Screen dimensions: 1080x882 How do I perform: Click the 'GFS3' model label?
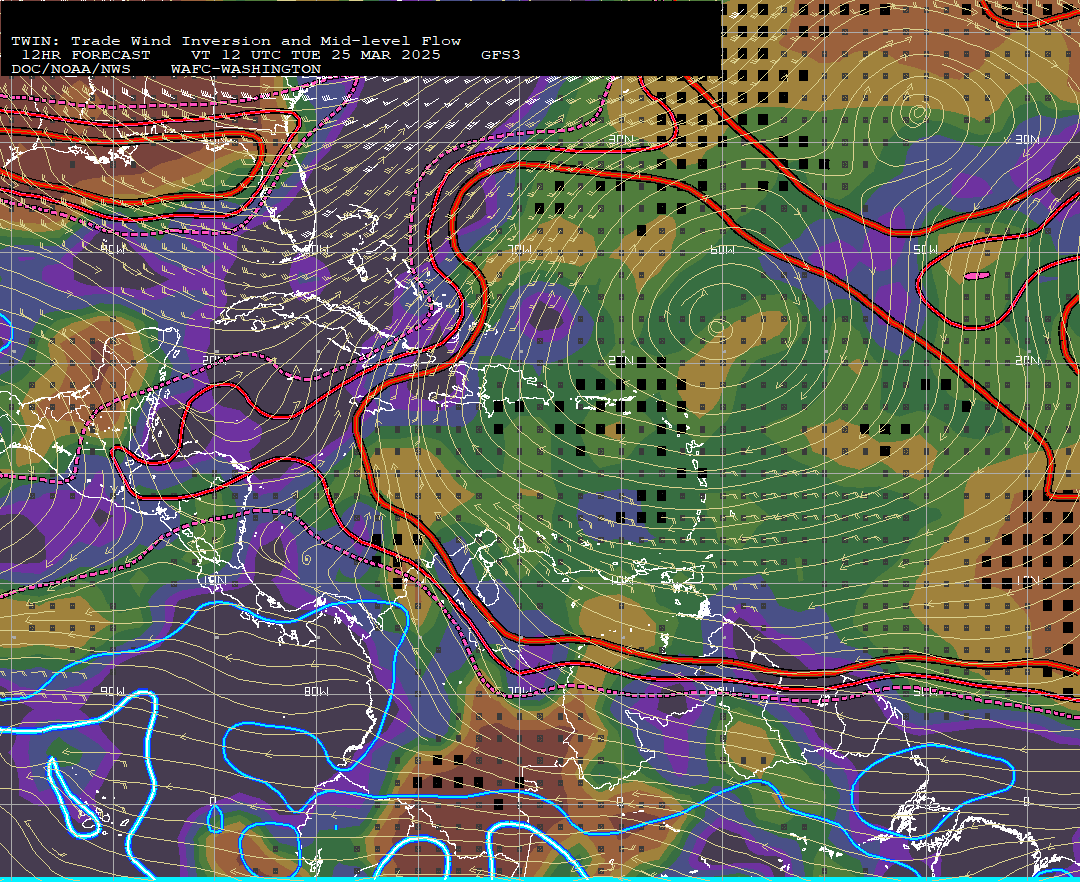501,55
